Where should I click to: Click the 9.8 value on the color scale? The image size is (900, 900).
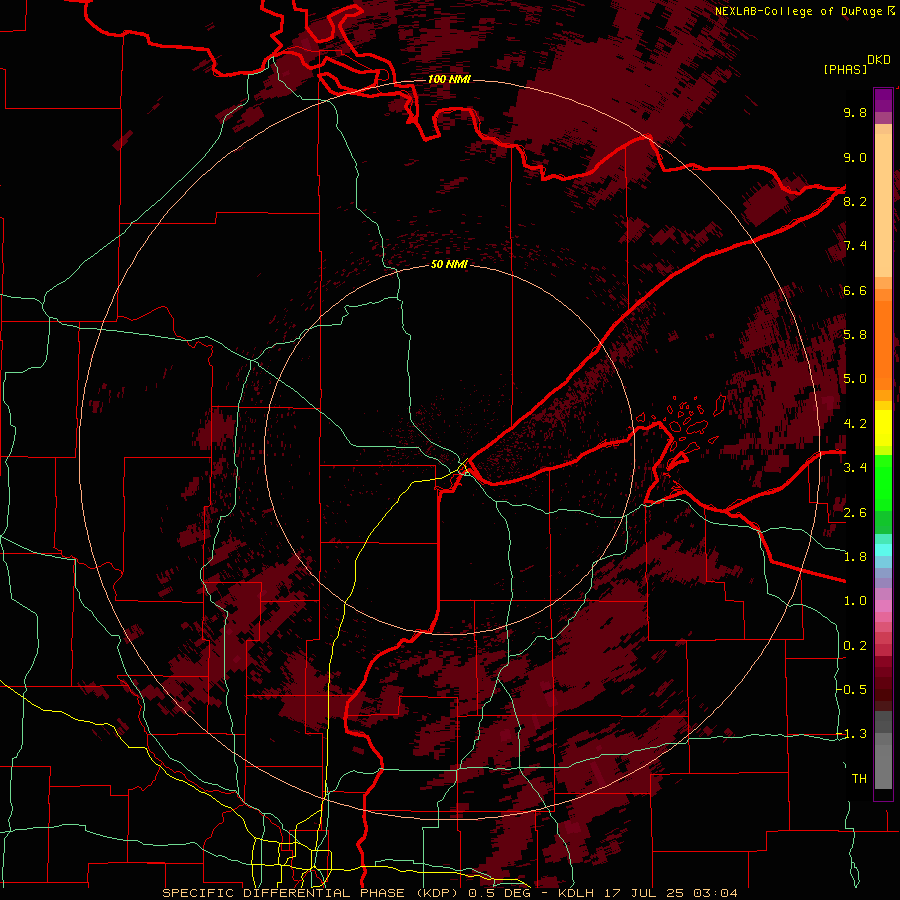click(x=855, y=112)
